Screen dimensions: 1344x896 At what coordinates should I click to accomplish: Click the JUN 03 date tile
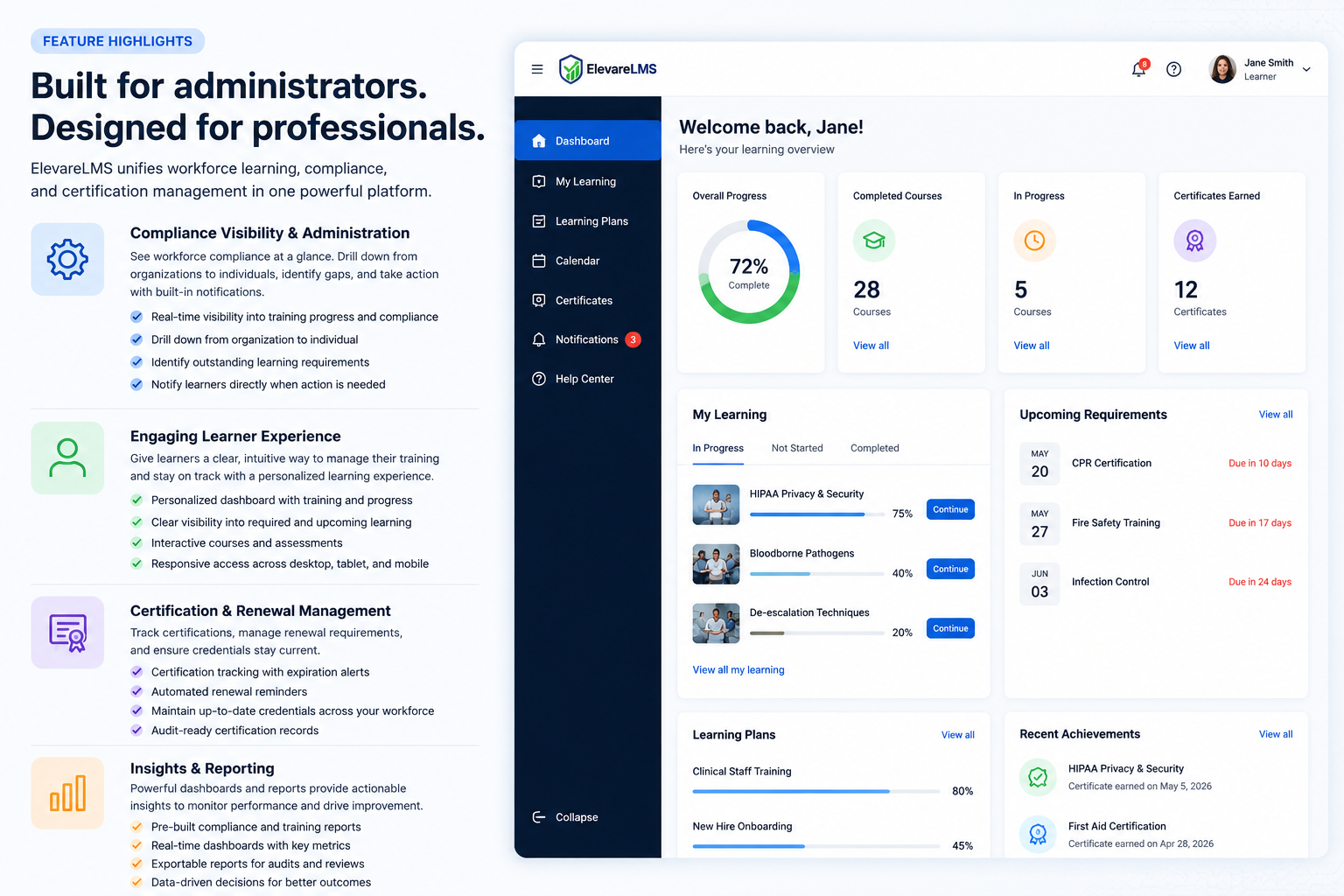pyautogui.click(x=1039, y=584)
